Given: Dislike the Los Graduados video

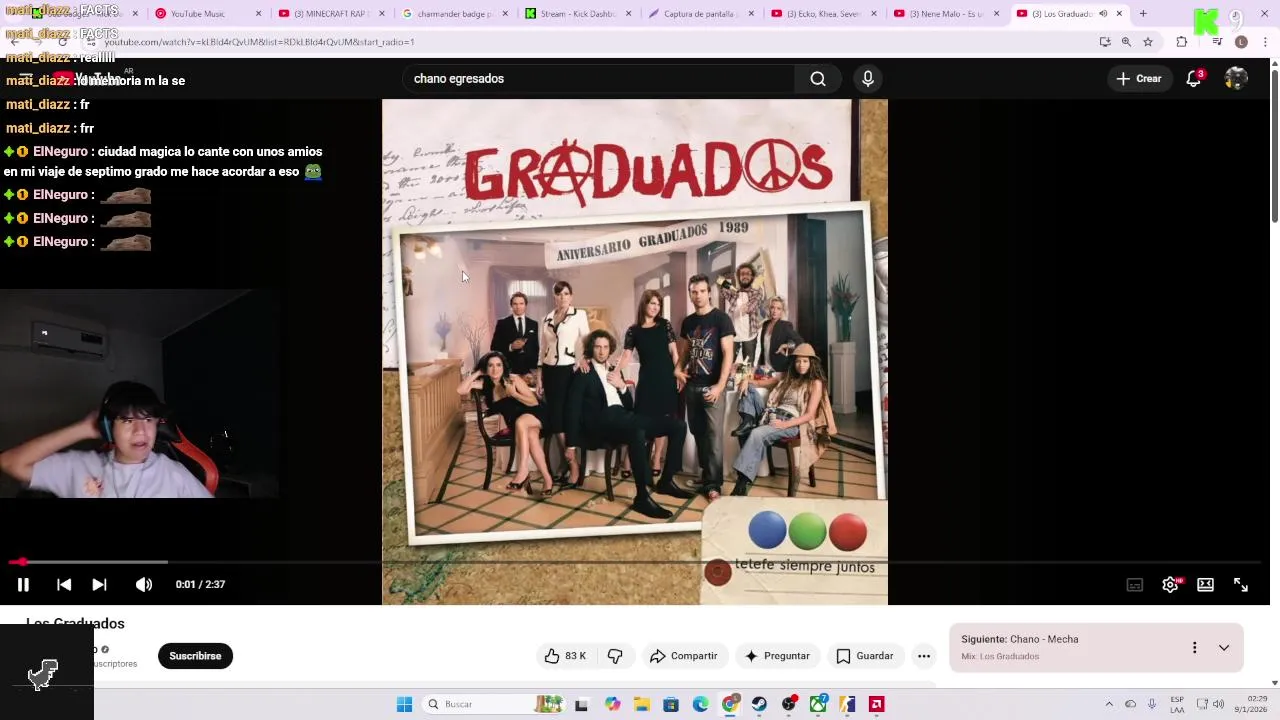Looking at the screenshot, I should tap(615, 656).
